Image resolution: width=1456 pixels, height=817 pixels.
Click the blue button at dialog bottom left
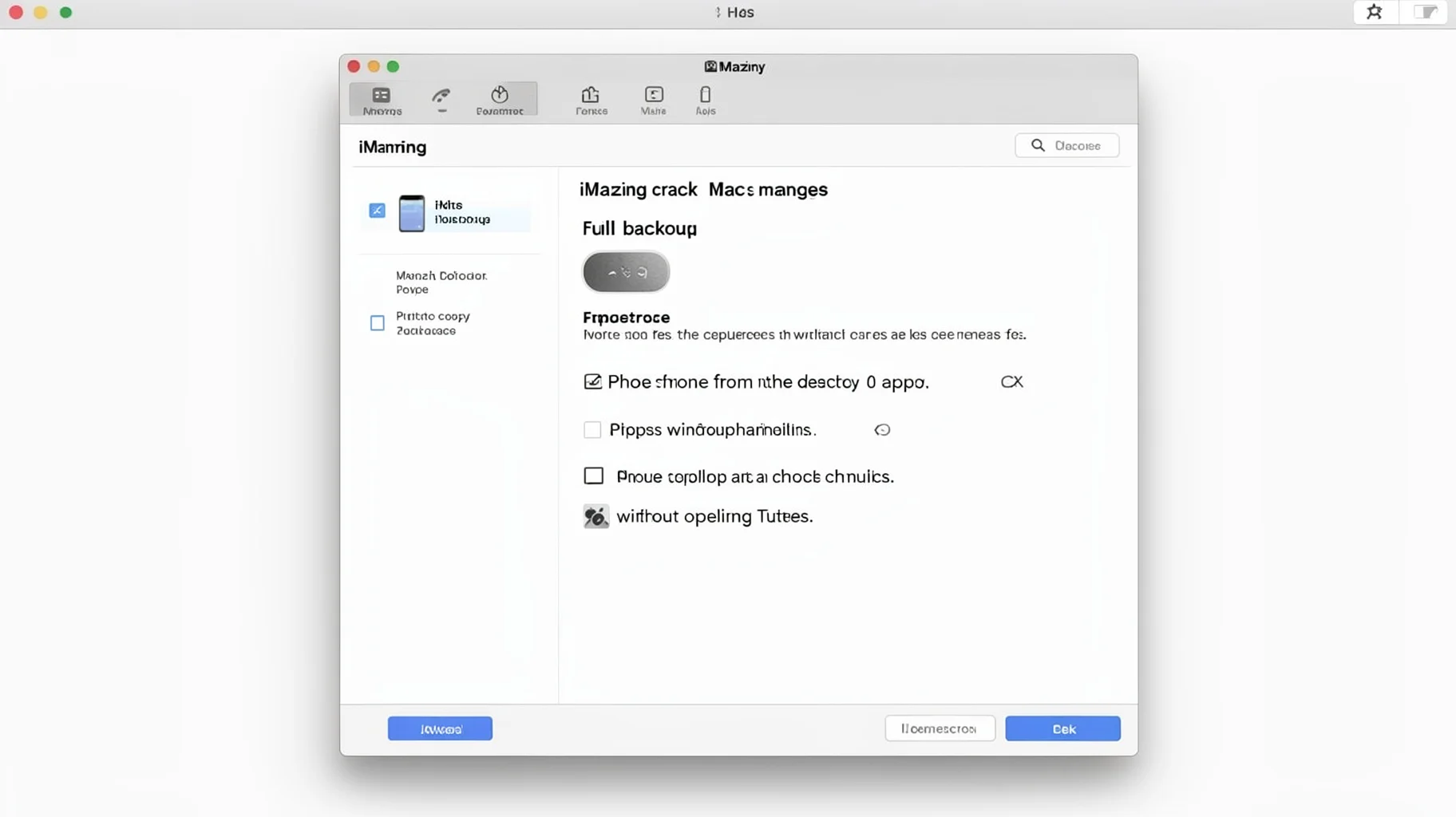440,728
